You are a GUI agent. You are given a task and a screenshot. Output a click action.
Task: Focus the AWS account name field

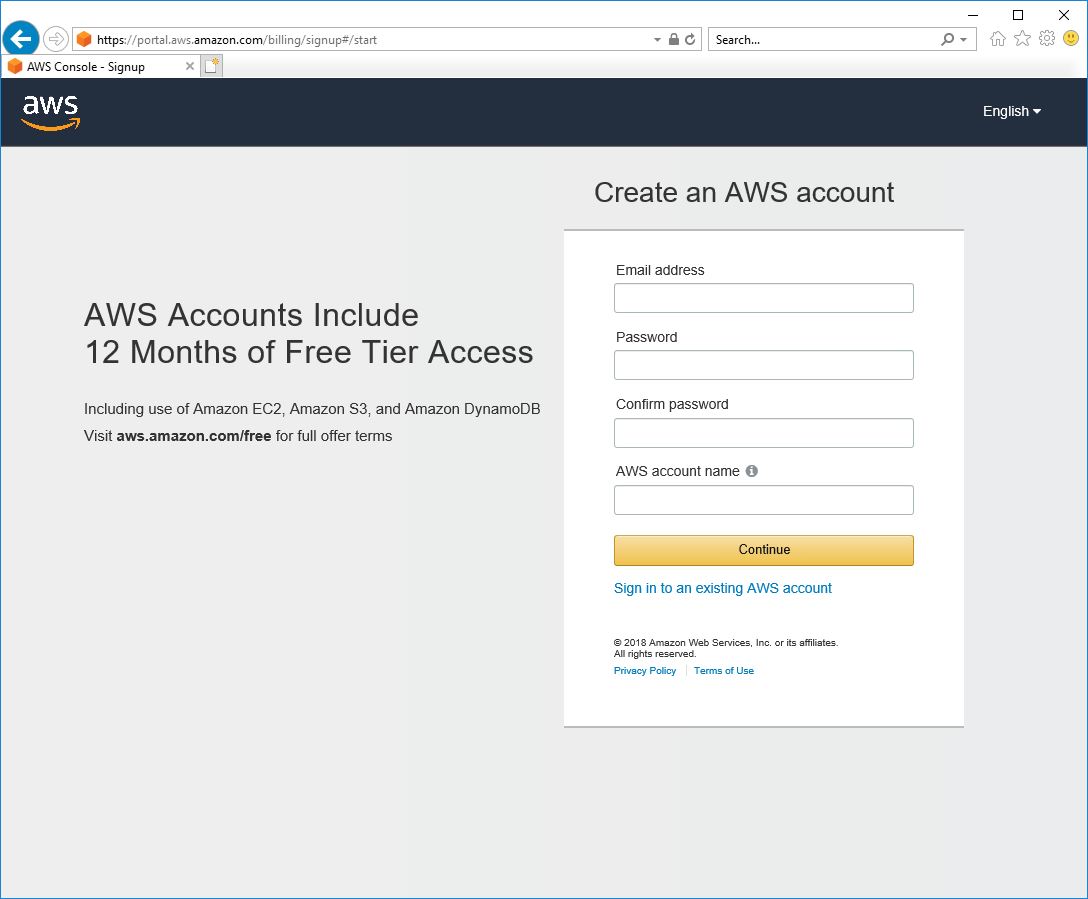(763, 500)
